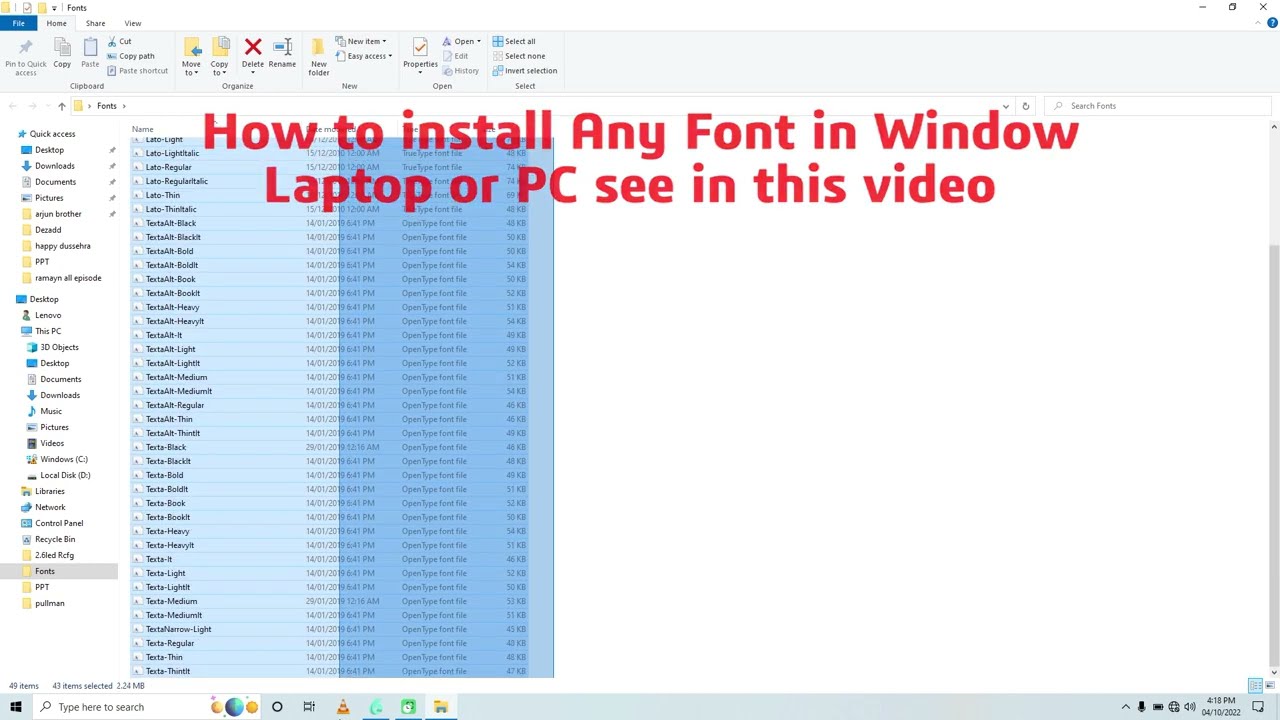Select Copy path in Clipboard group

click(131, 56)
